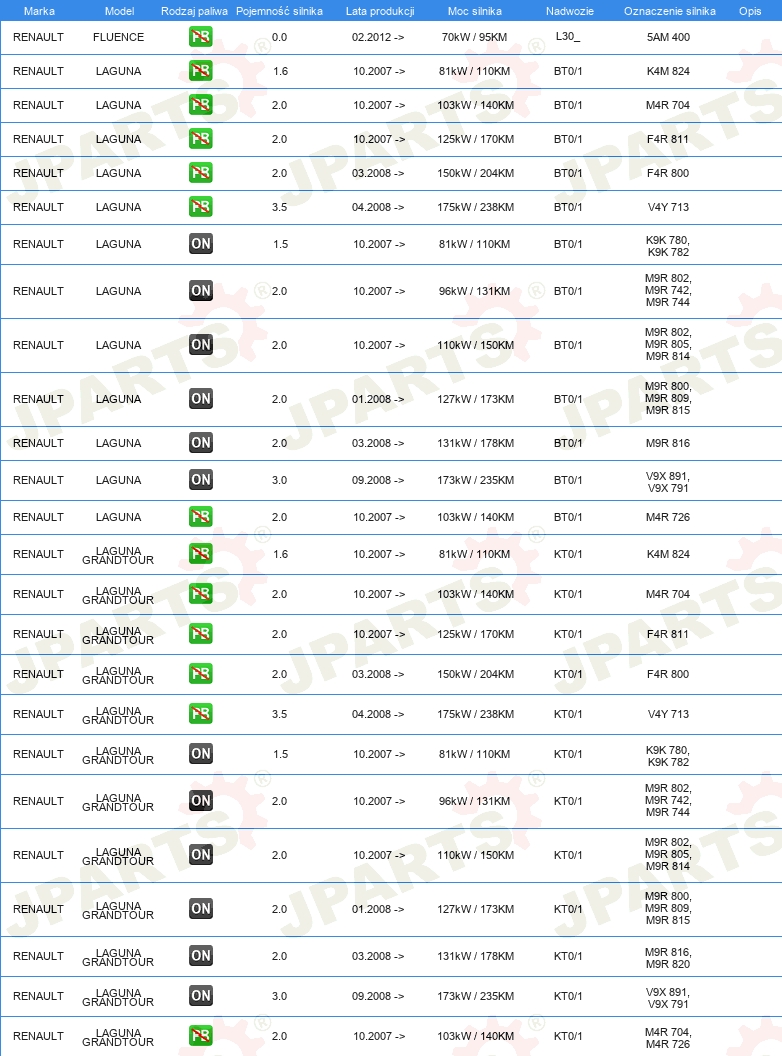Screen dimensions: 782x1056
Task: Click the ON diesel icon for Laguna BT0/1 131kW
Action: click(201, 442)
